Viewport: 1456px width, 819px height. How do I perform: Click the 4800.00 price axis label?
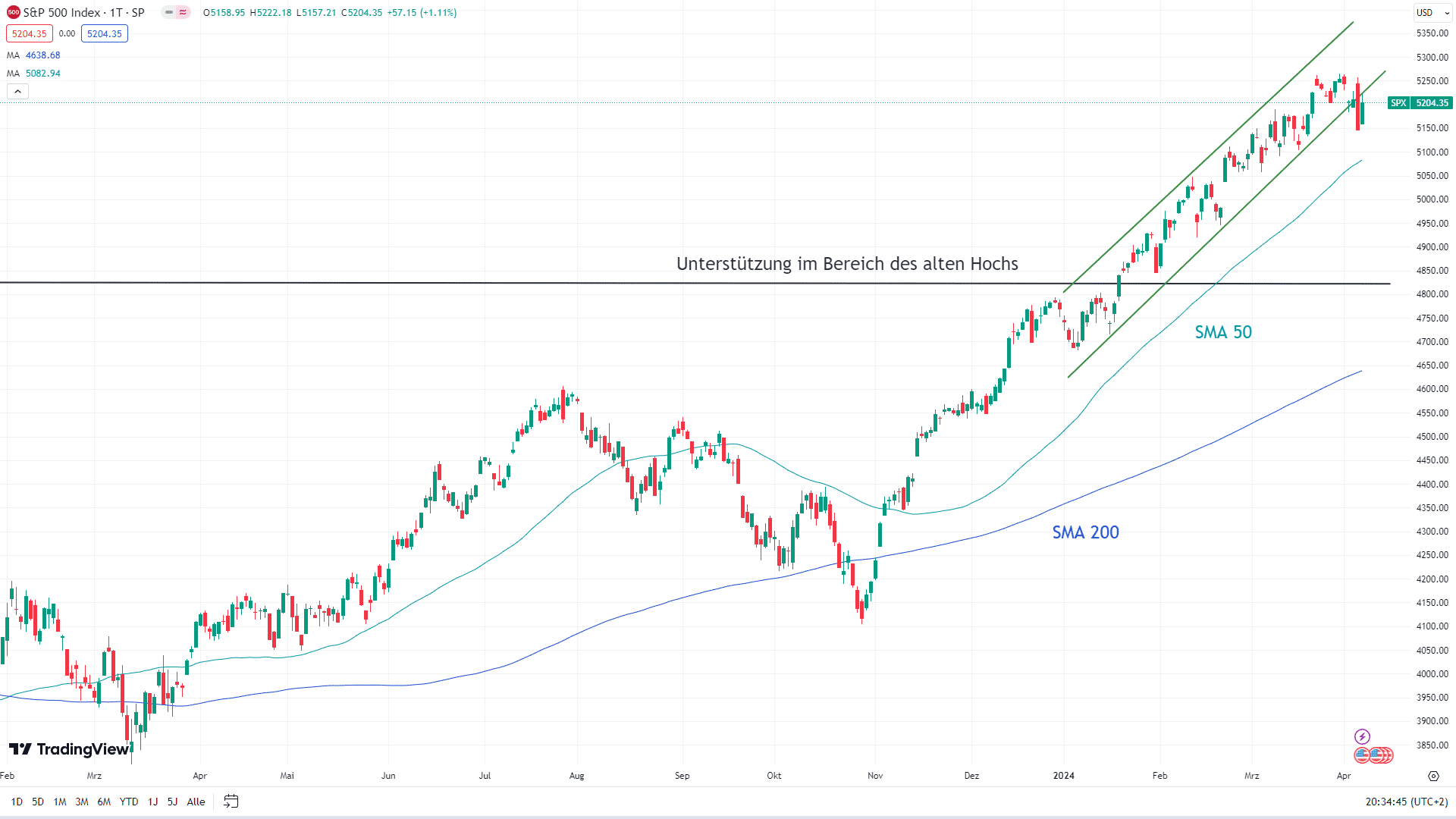coord(1432,294)
